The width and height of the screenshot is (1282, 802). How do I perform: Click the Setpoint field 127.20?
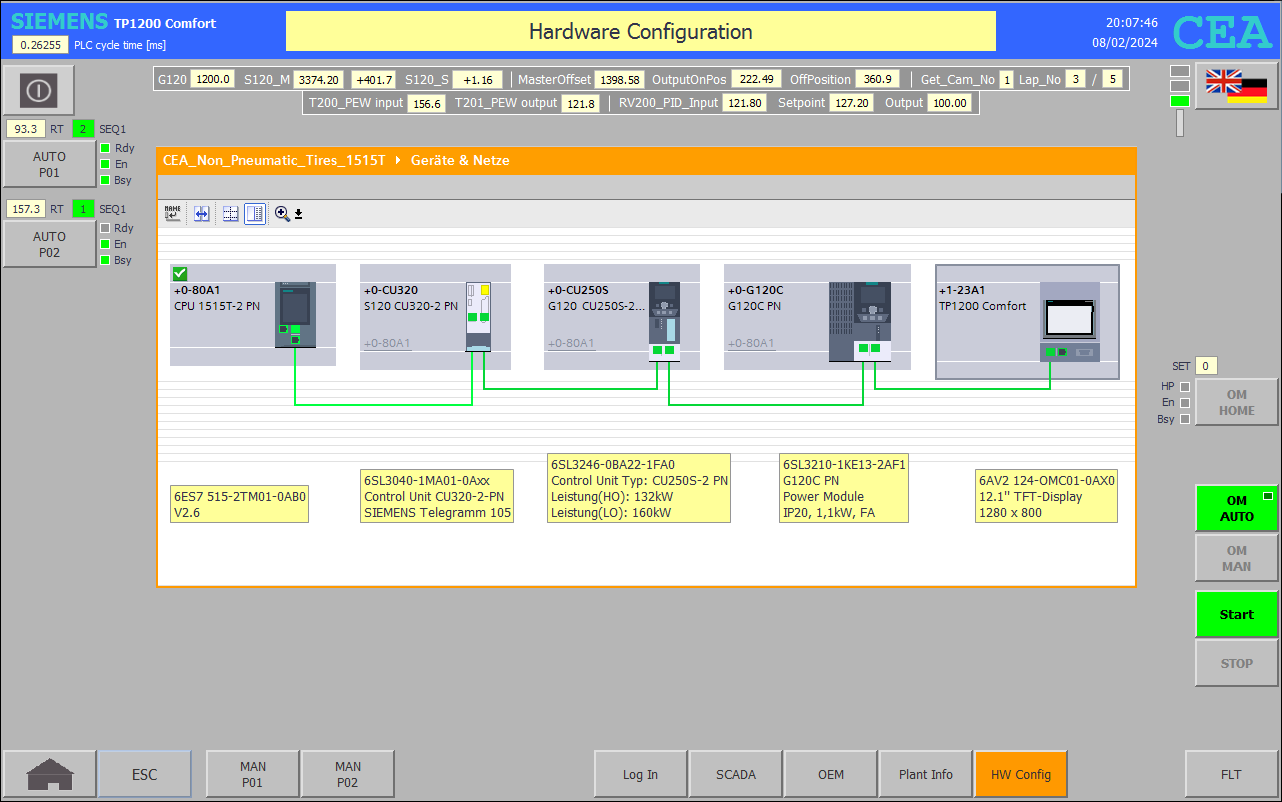click(x=852, y=103)
